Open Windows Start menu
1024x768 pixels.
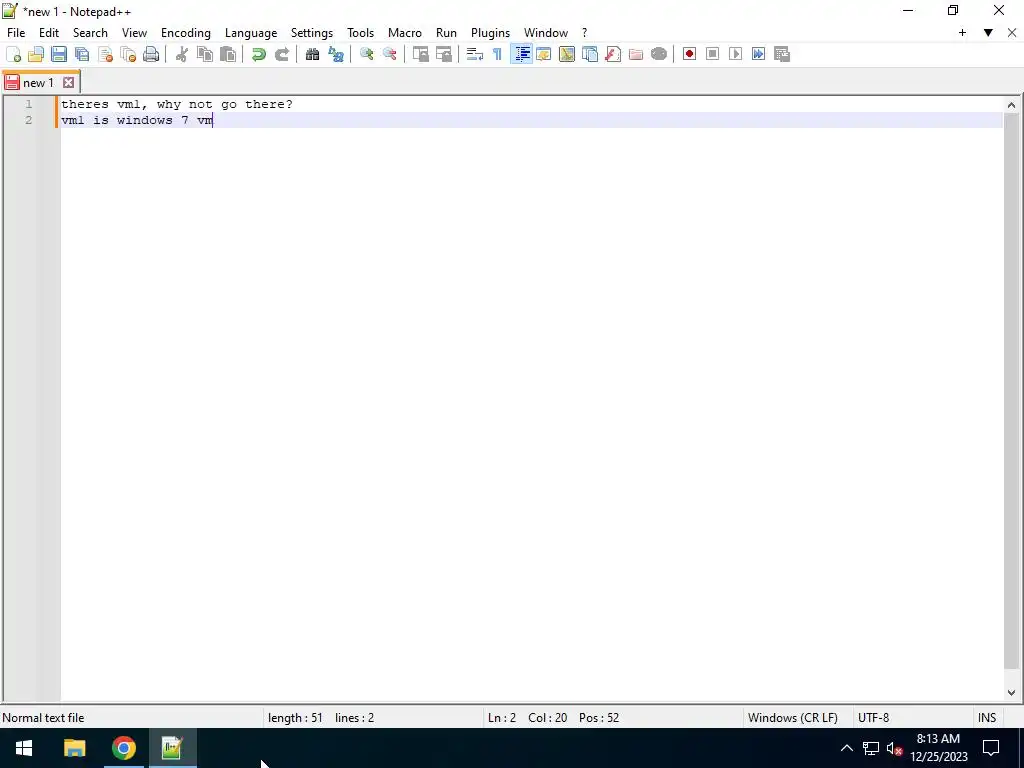pyautogui.click(x=24, y=748)
